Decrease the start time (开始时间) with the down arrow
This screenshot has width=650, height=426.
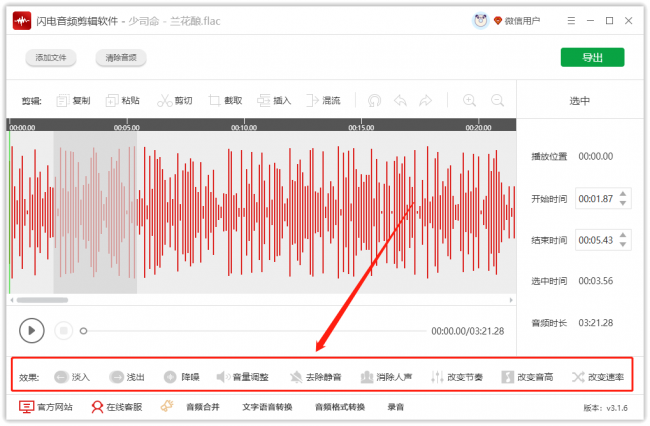coord(623,203)
